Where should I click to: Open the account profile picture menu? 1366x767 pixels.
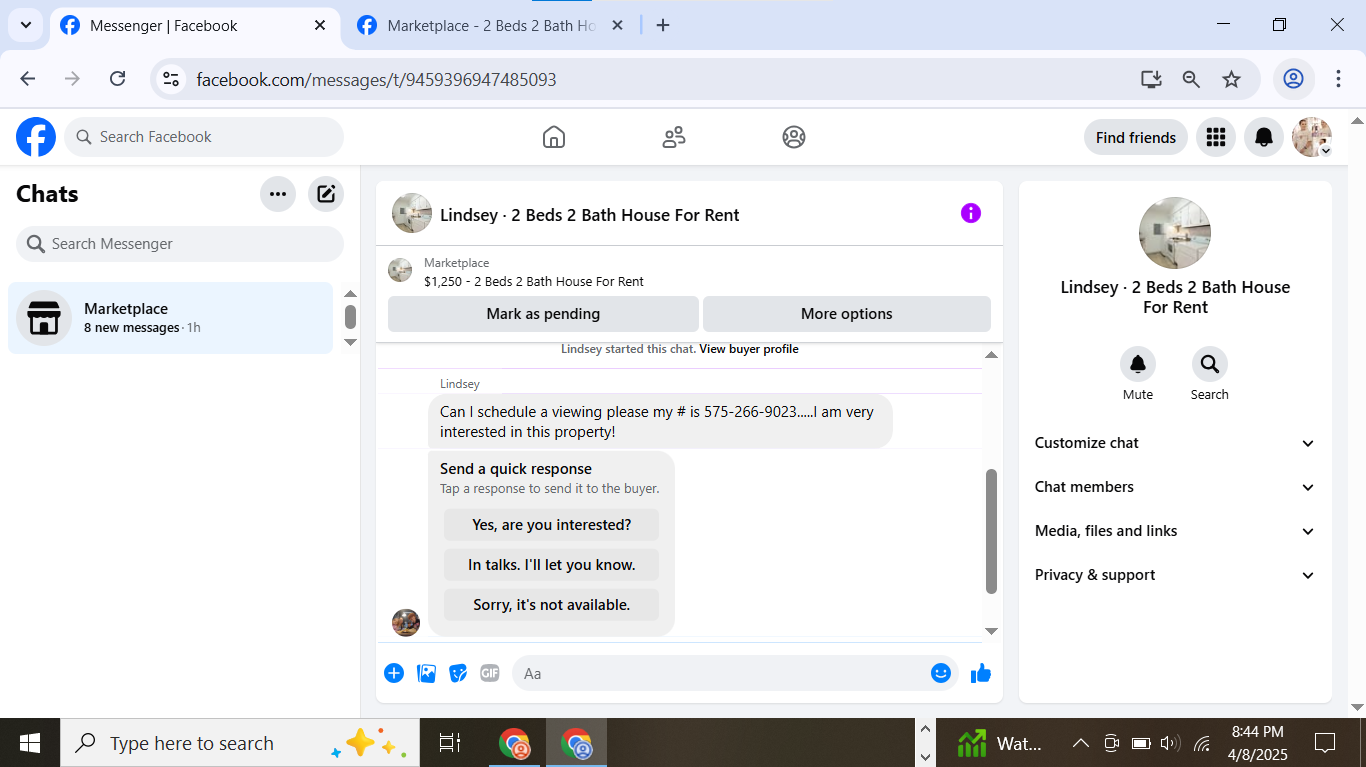coord(1312,137)
